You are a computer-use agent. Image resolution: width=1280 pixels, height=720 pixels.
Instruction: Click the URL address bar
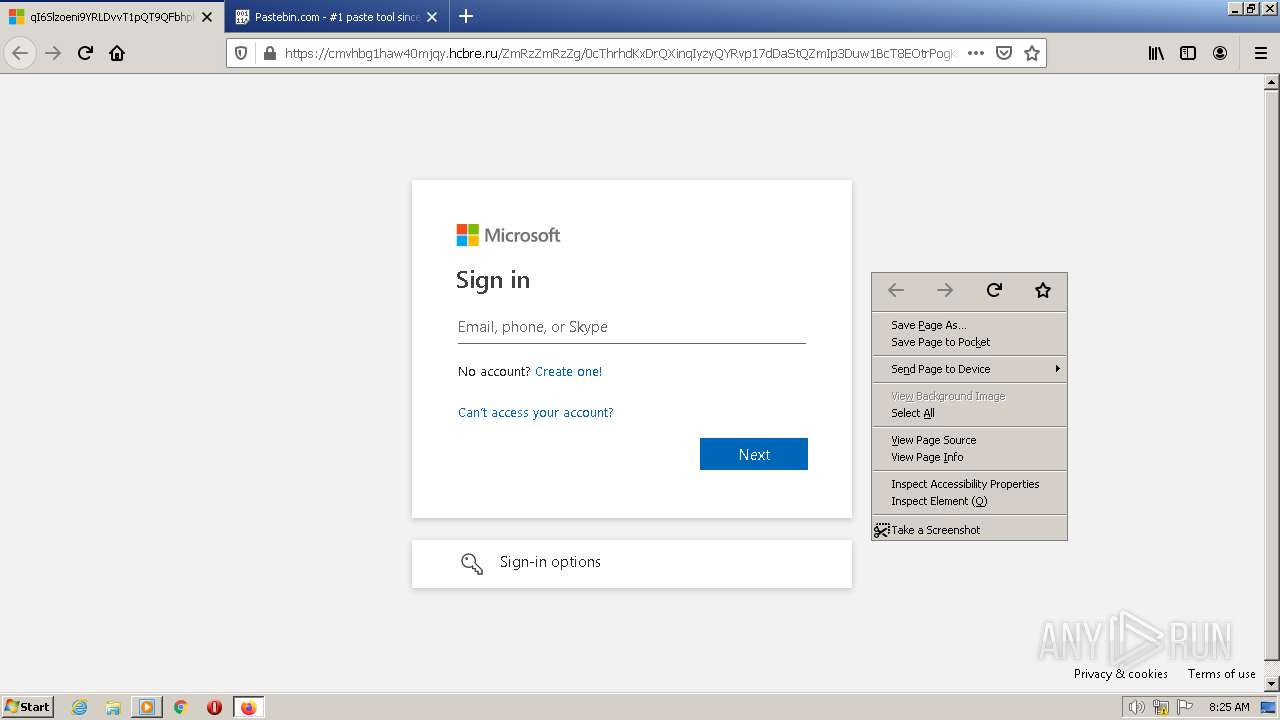coord(620,53)
